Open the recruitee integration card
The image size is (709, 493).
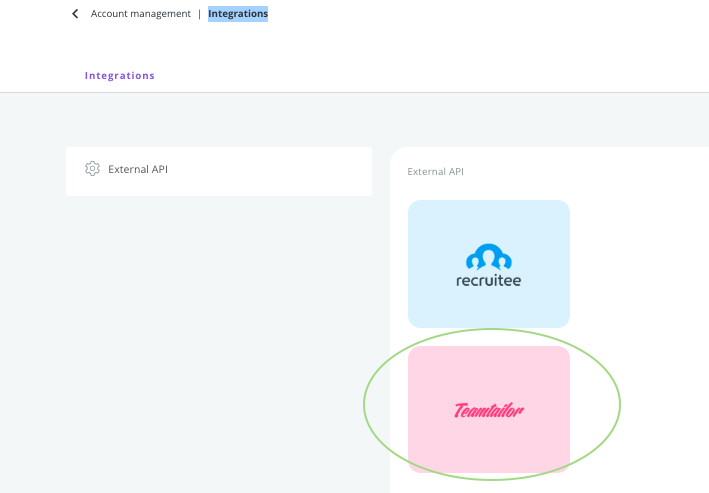(x=489, y=264)
